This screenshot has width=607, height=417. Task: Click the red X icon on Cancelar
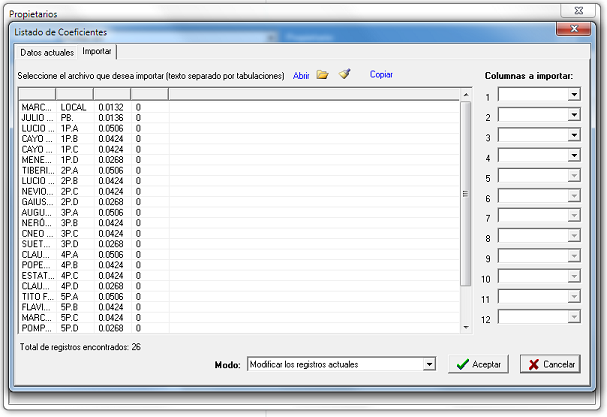click(535, 365)
